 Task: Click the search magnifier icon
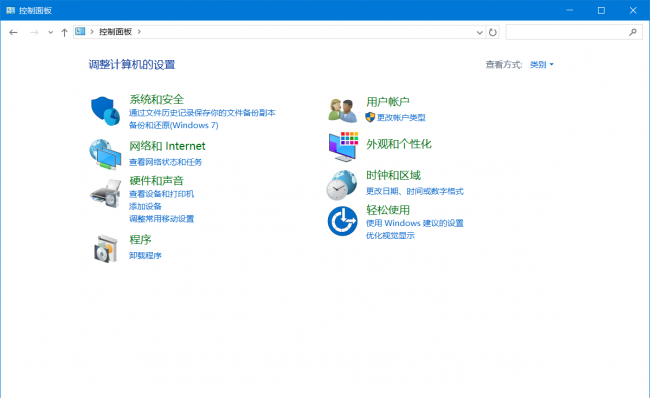pos(633,32)
